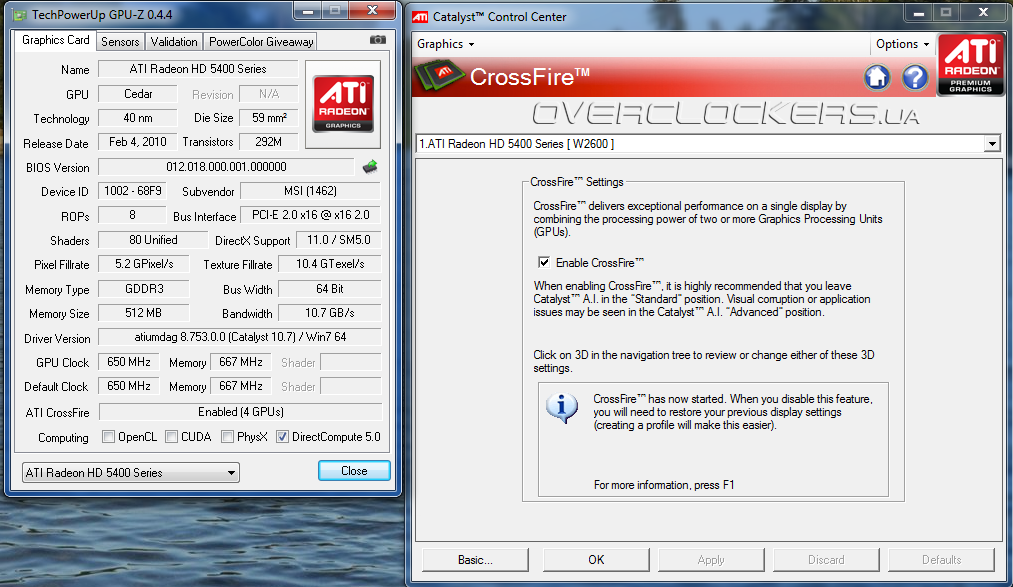Click the Home icon in Catalyst Control Center
The image size is (1013, 587).
point(877,77)
